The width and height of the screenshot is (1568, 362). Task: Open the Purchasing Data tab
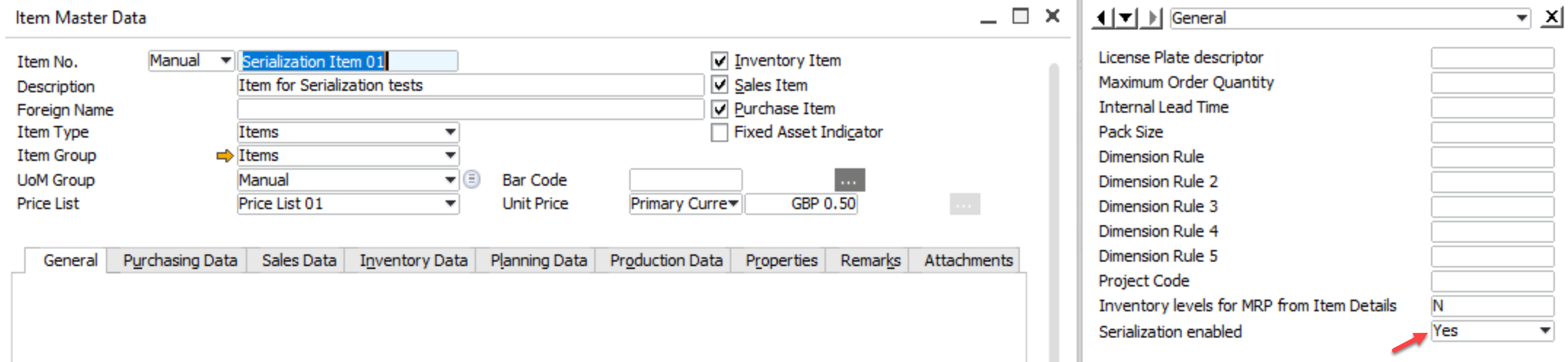coord(180,261)
